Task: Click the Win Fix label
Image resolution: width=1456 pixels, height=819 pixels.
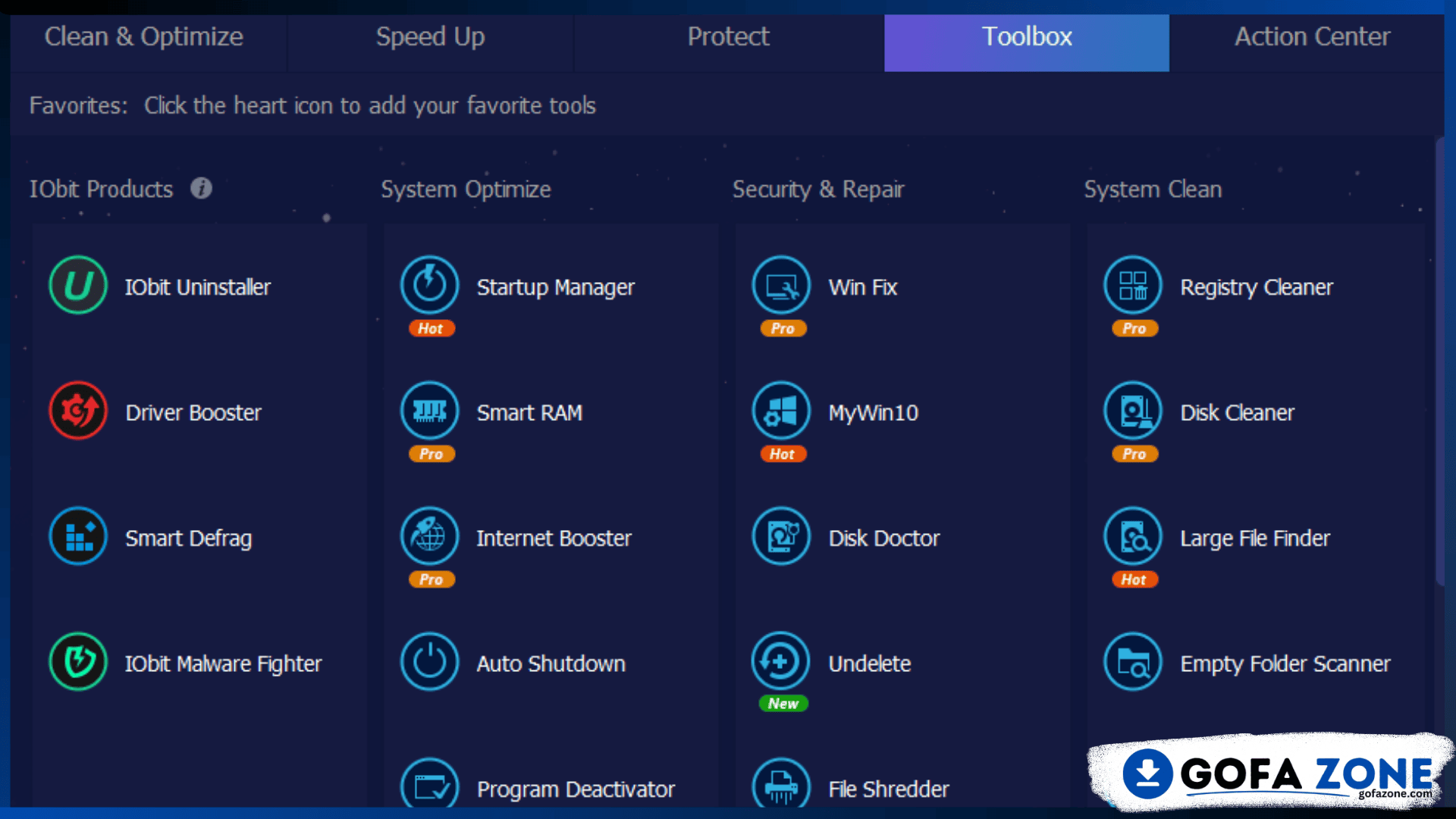Action: pos(863,287)
